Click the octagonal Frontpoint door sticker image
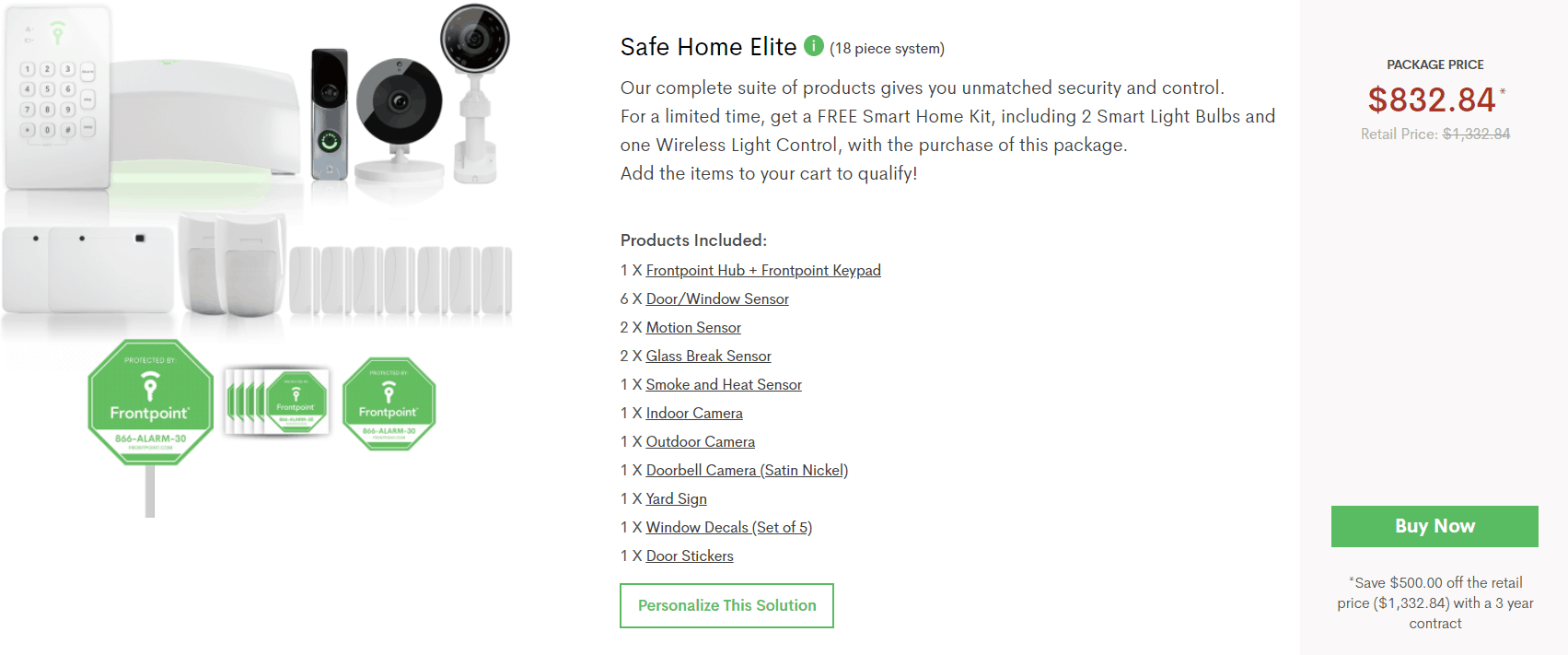Image resolution: width=1568 pixels, height=655 pixels. click(389, 404)
